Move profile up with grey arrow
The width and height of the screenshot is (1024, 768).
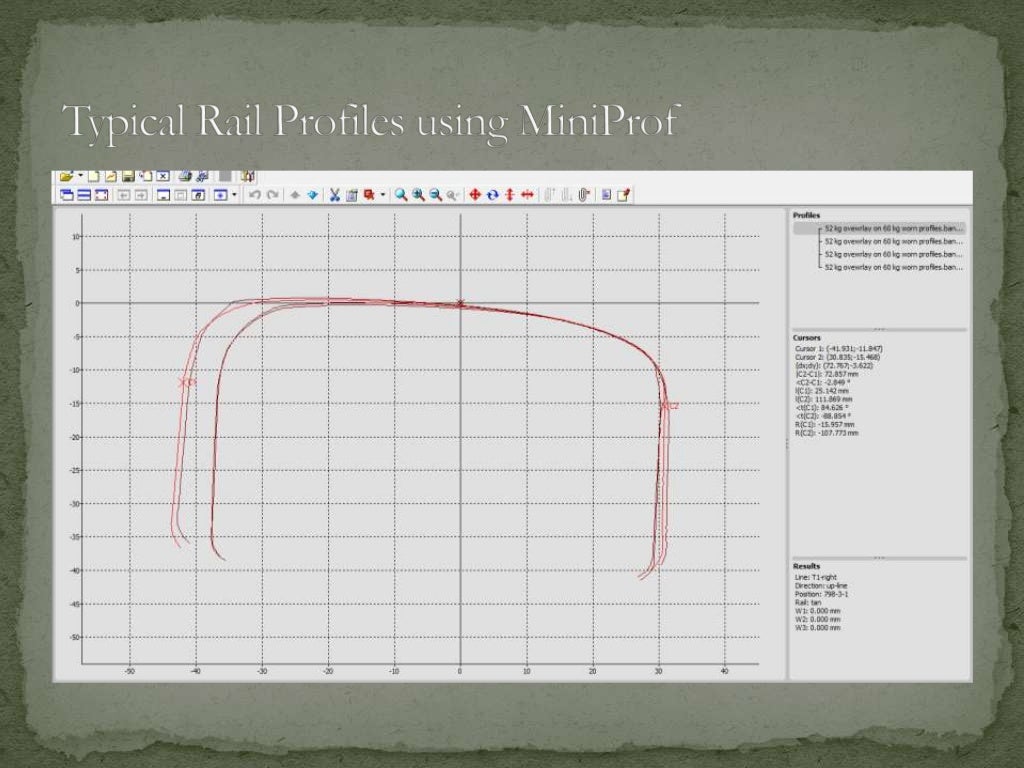tap(295, 195)
